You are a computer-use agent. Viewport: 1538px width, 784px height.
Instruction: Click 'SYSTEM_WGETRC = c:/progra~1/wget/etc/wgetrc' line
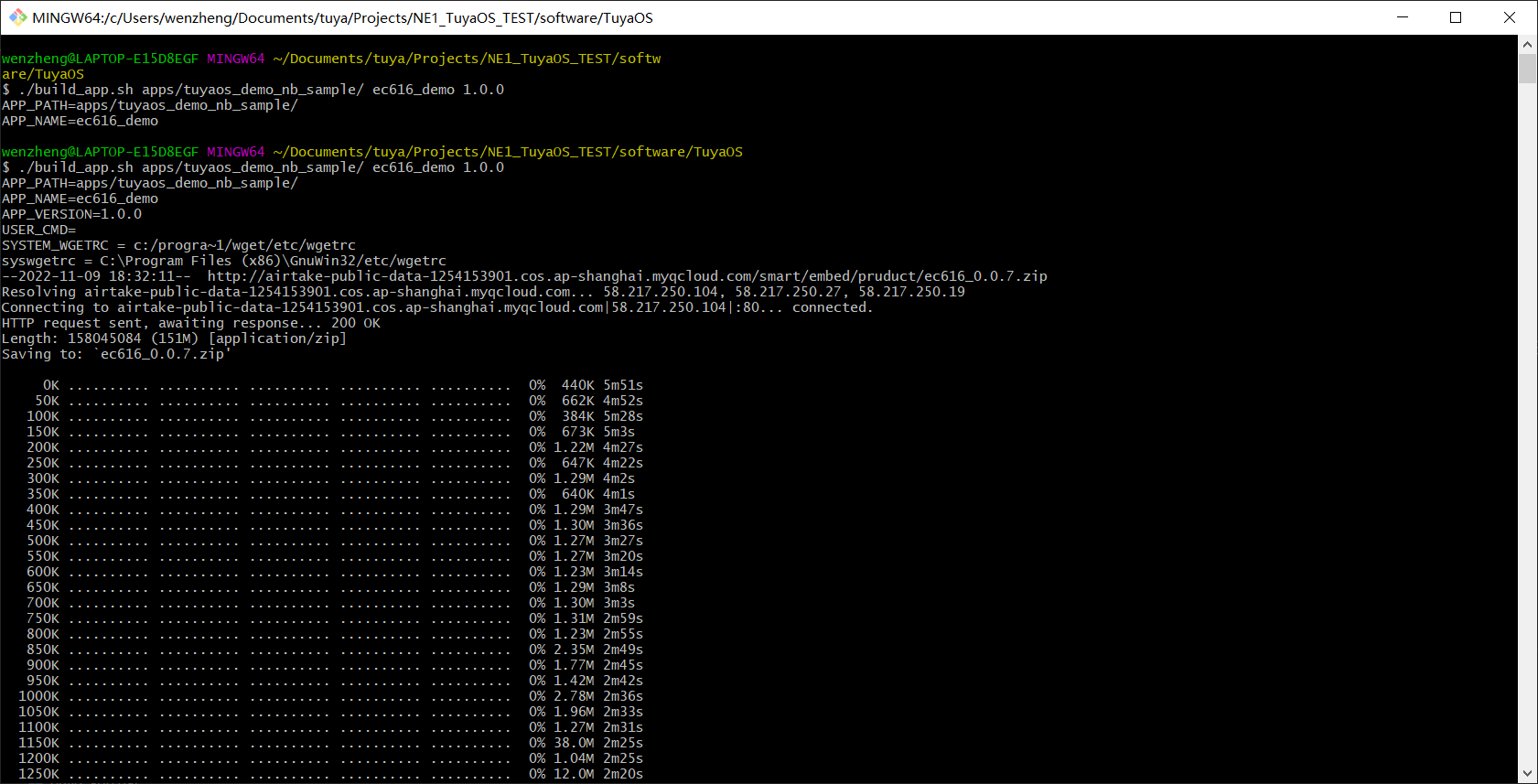[179, 245]
